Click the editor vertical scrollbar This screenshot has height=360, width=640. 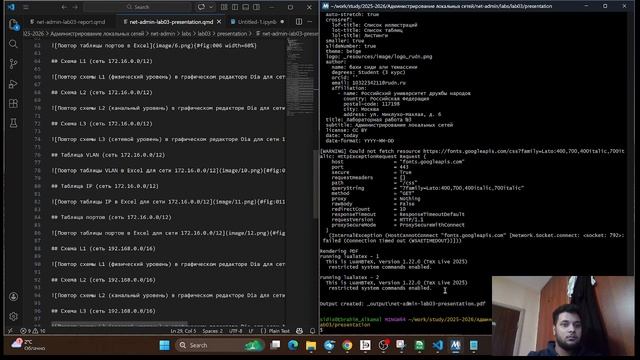[316, 184]
